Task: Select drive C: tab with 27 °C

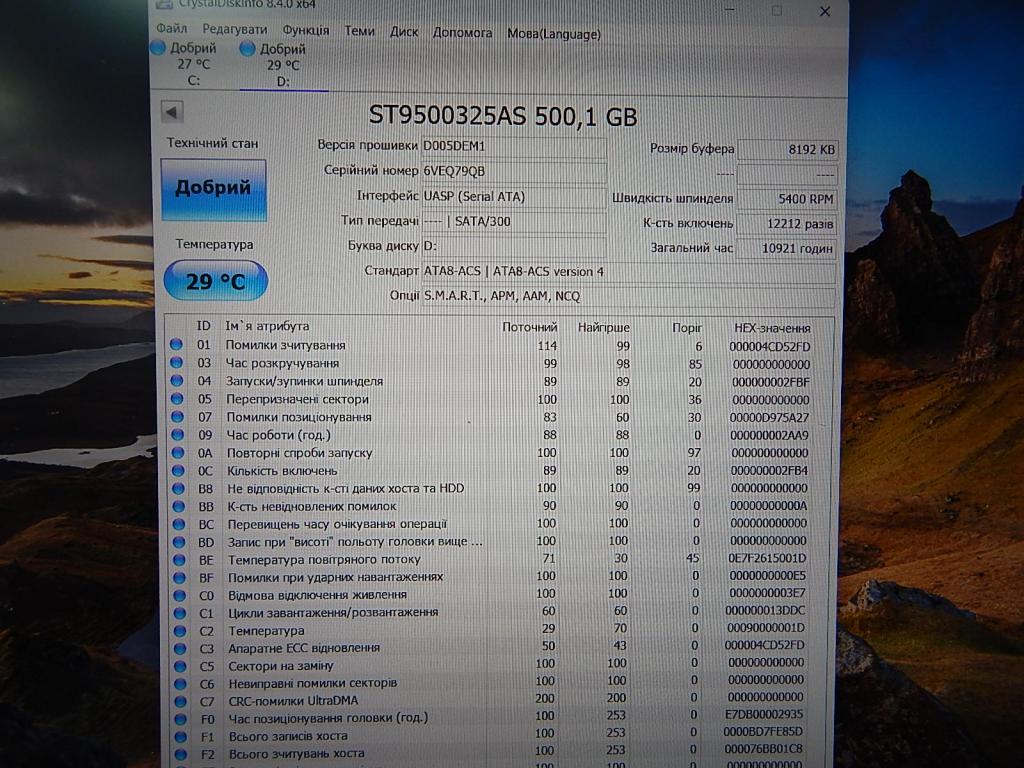Action: [x=193, y=64]
